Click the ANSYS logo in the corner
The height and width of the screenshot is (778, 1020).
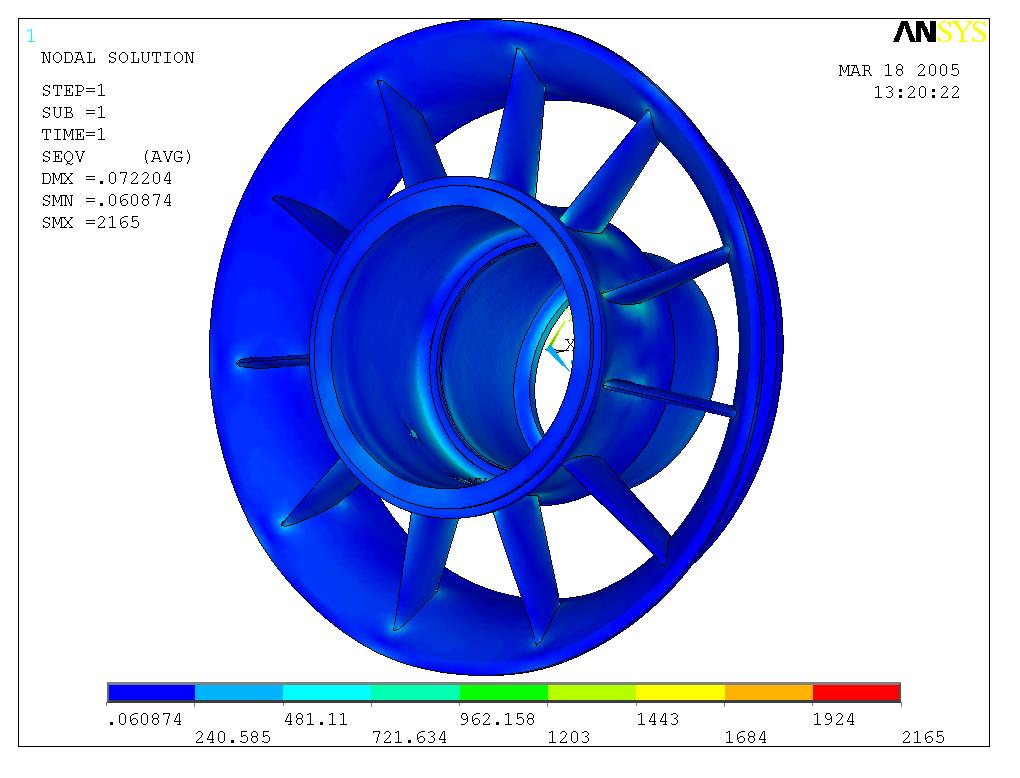(x=939, y=33)
